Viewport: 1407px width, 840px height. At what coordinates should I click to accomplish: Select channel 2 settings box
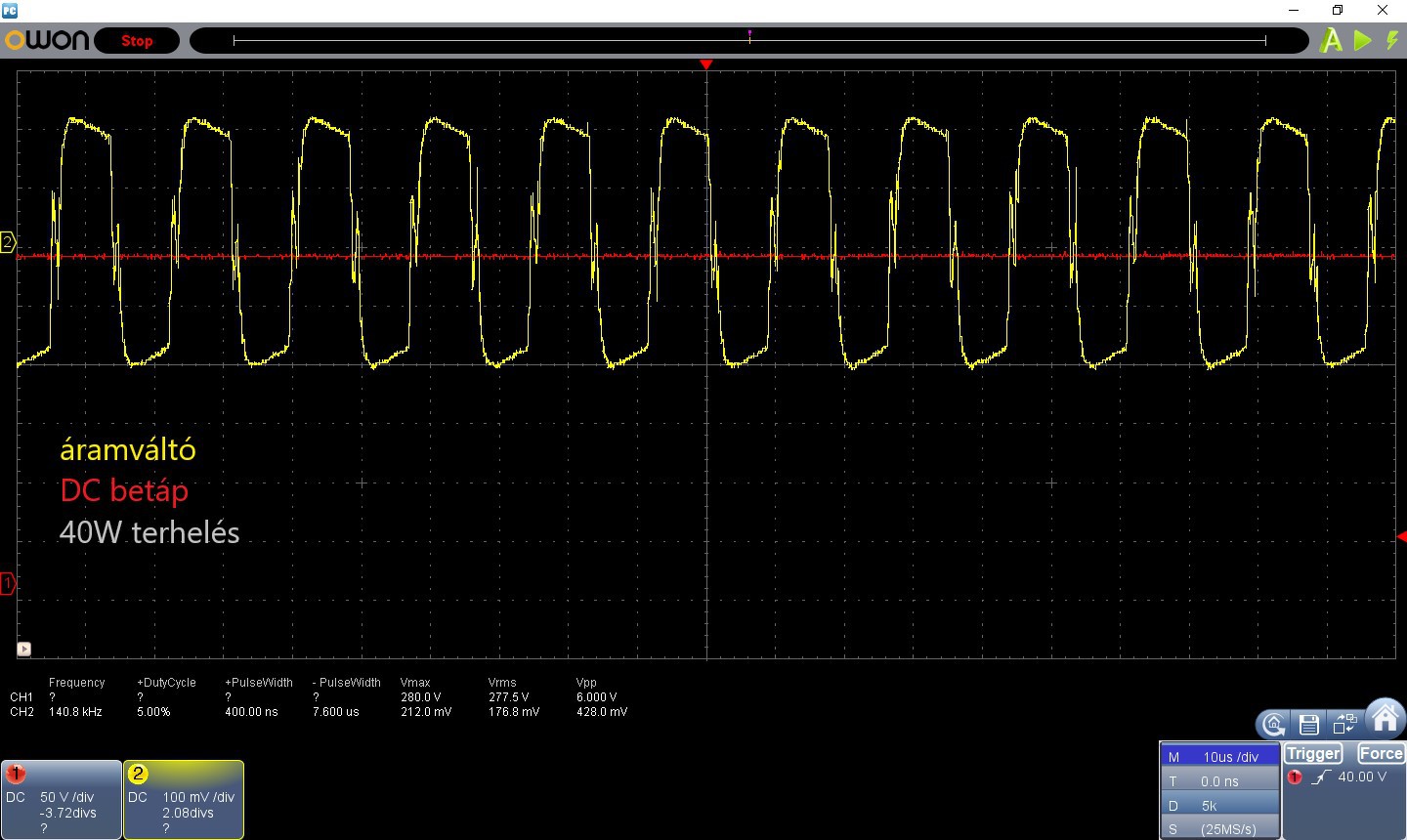[184, 799]
